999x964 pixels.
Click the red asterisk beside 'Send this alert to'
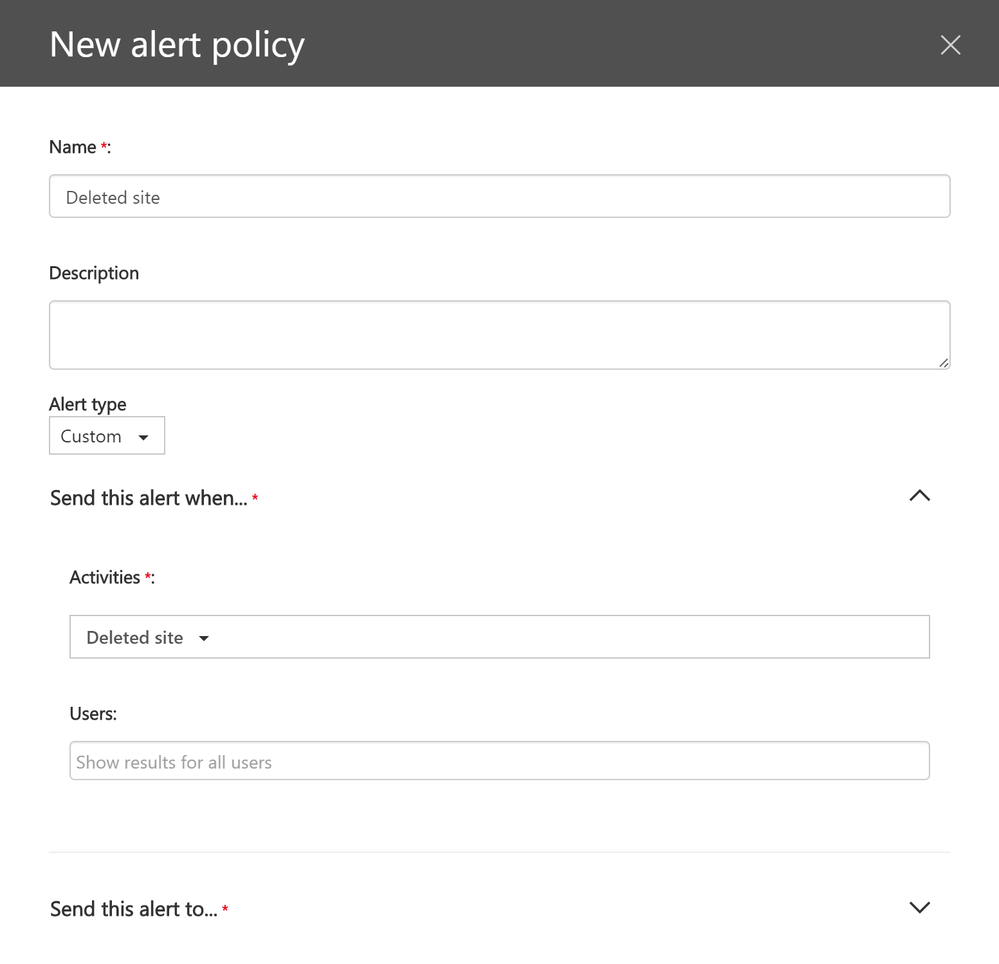[x=225, y=908]
